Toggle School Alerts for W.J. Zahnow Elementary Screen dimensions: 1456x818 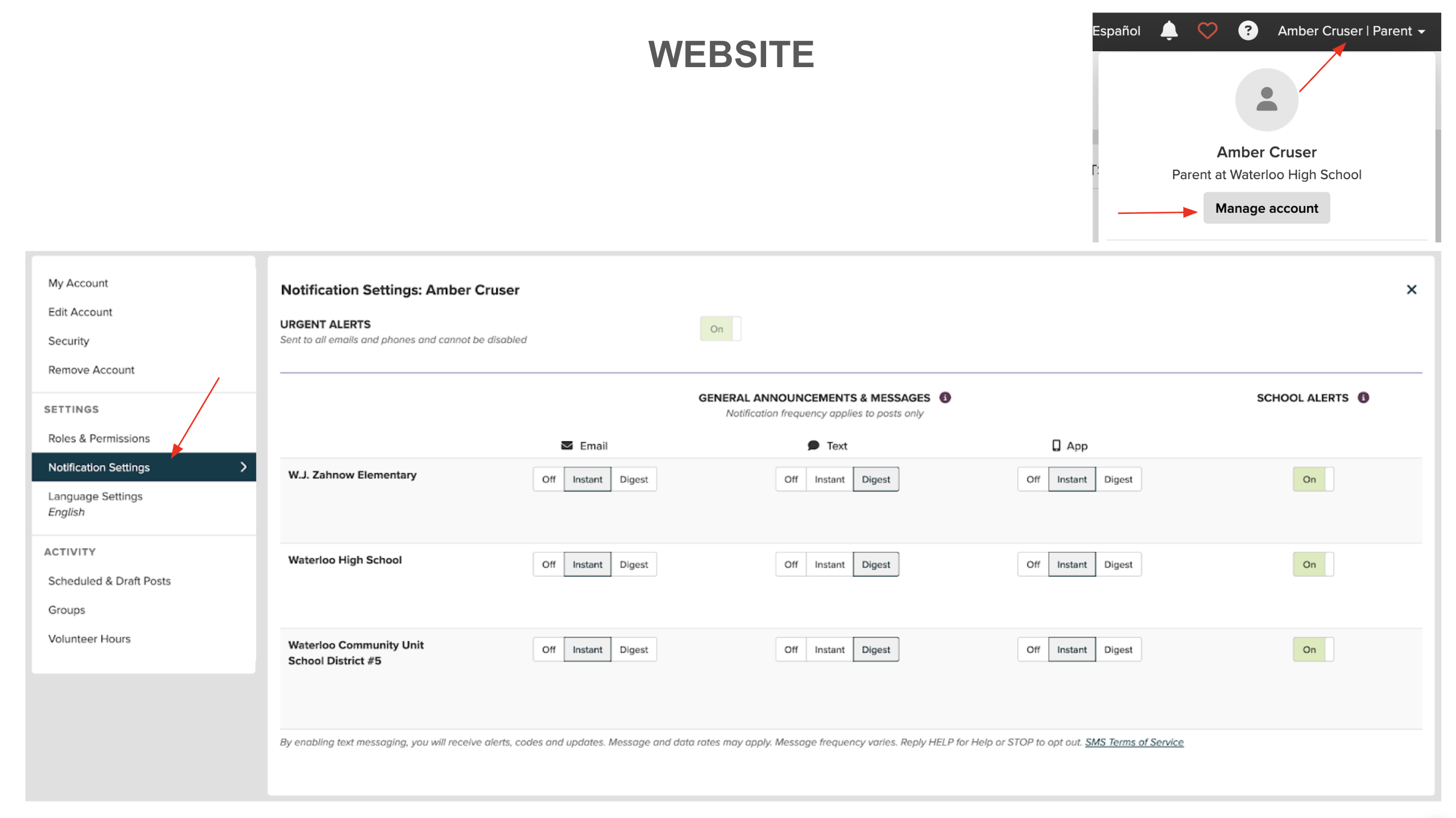point(1313,480)
